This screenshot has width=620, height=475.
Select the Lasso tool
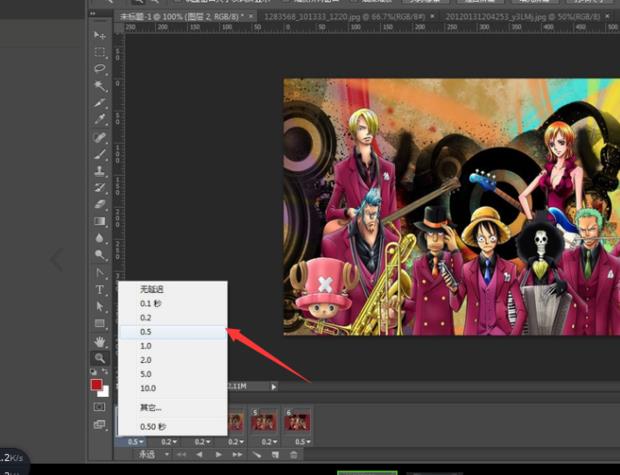coord(100,69)
